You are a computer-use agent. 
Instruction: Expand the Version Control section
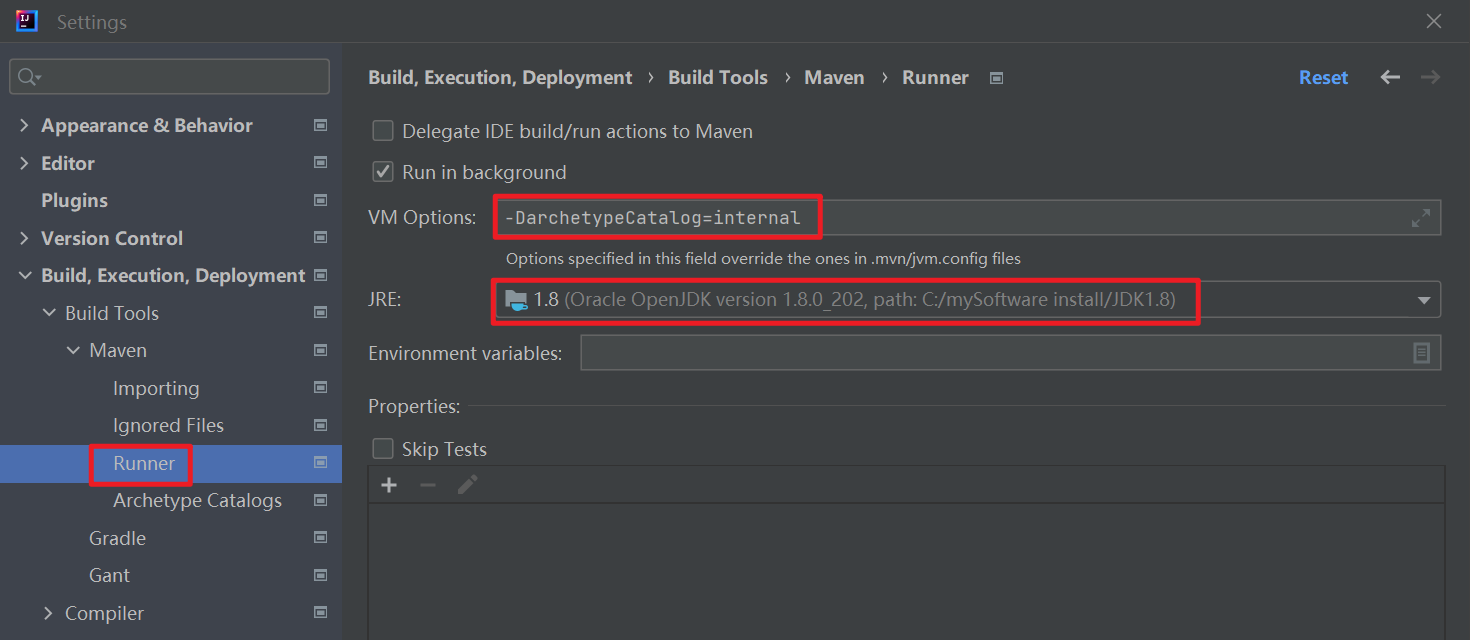coord(24,238)
